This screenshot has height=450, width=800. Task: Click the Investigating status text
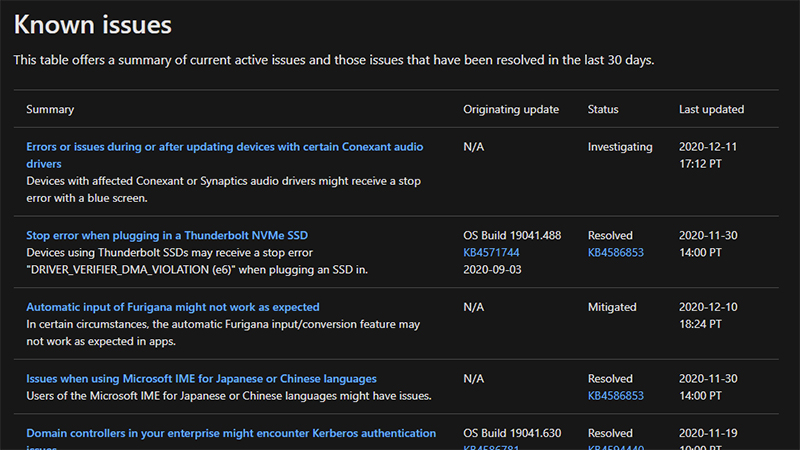point(620,147)
